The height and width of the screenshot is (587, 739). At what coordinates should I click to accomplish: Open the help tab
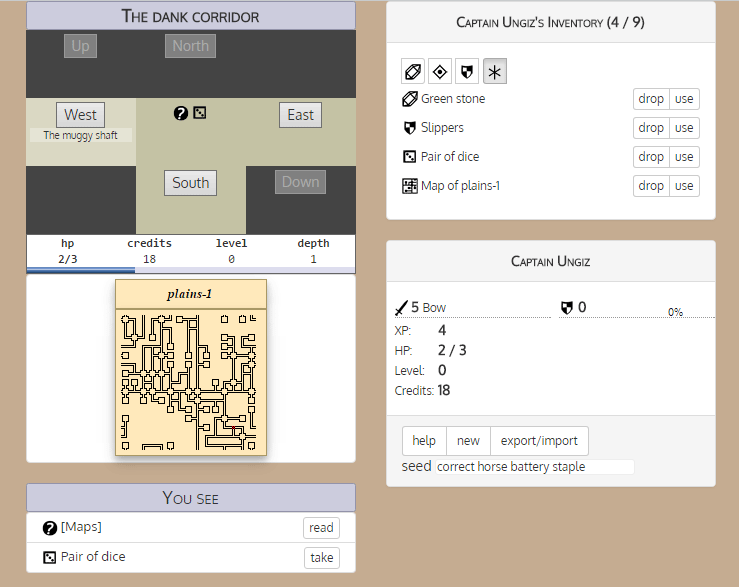click(424, 440)
